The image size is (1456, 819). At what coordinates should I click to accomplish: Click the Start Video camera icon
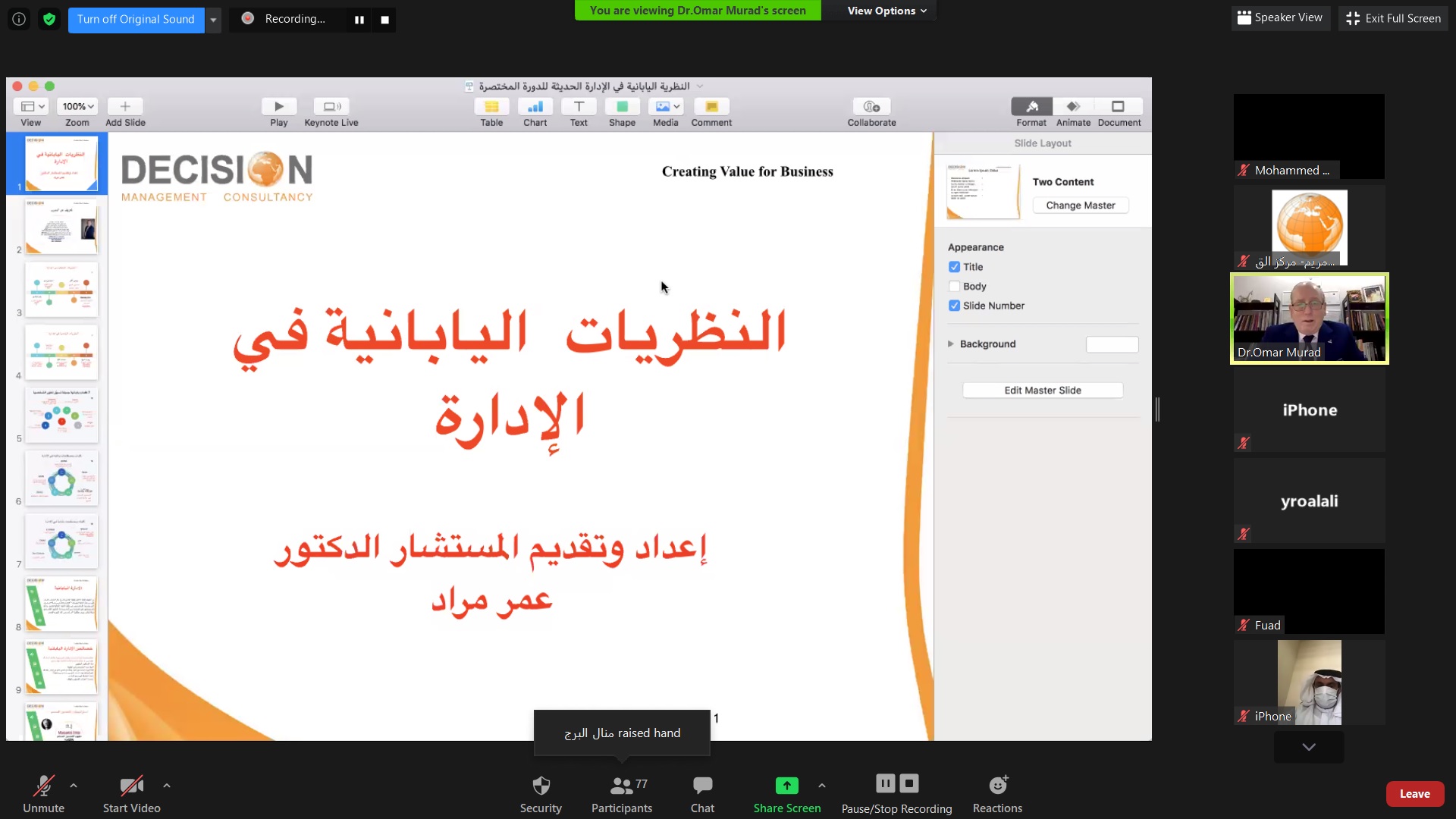pos(131,786)
